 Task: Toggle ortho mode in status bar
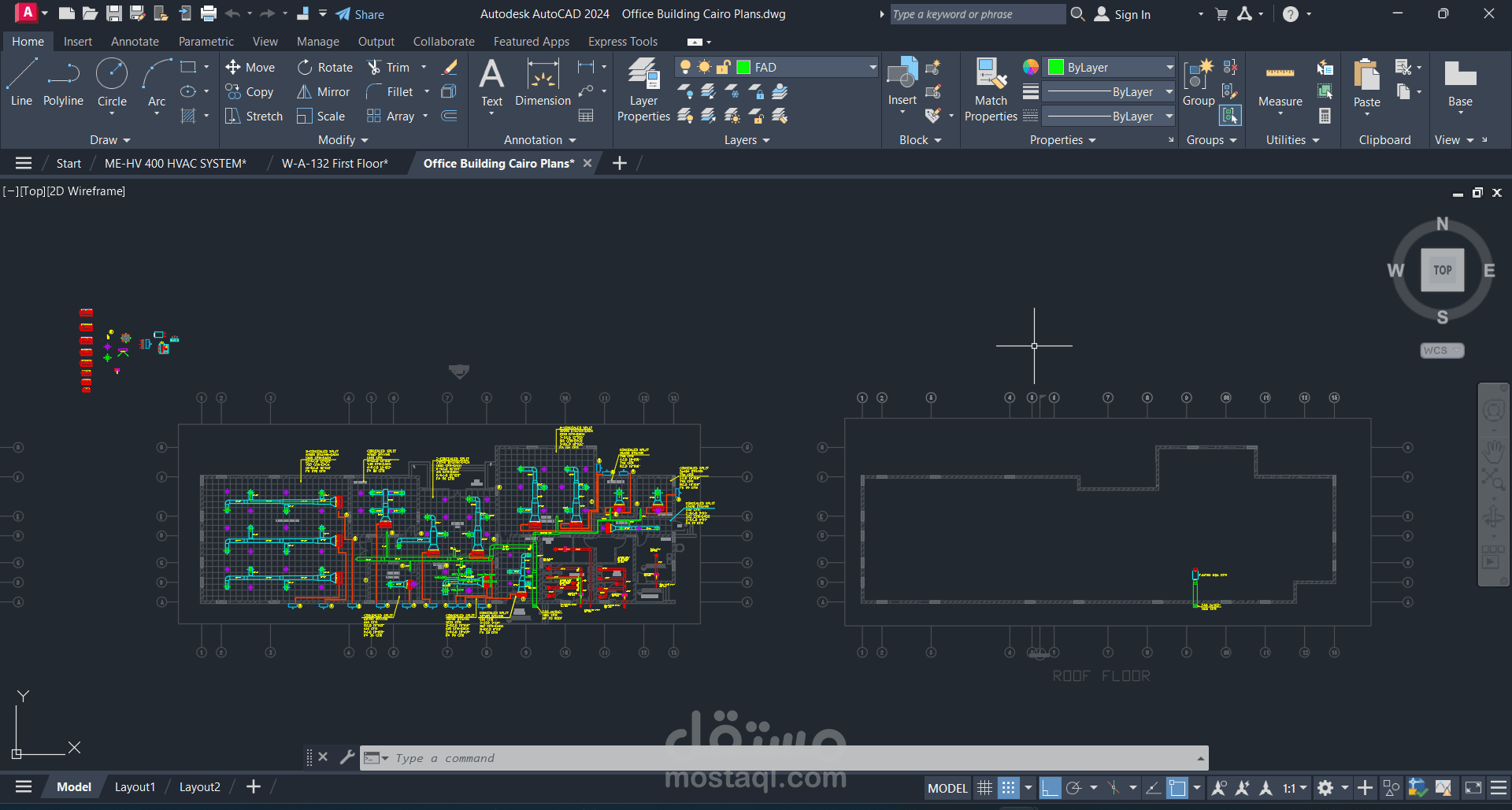pyautogui.click(x=1050, y=788)
